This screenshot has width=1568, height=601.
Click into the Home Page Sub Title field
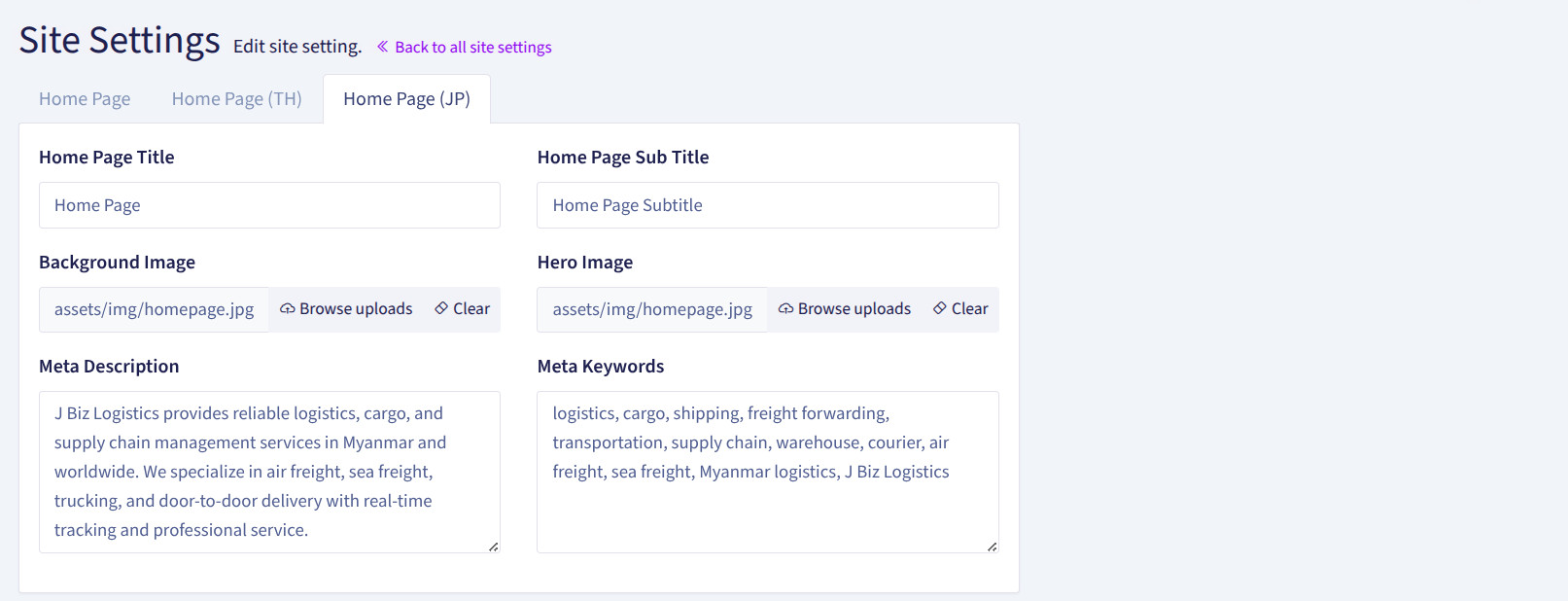[767, 205]
